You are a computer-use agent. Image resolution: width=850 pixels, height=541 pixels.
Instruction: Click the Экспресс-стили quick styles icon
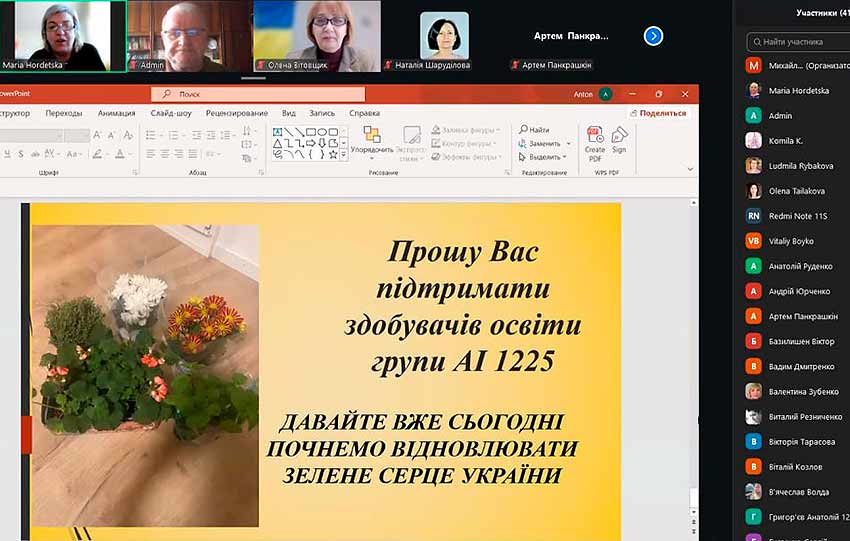click(412, 141)
